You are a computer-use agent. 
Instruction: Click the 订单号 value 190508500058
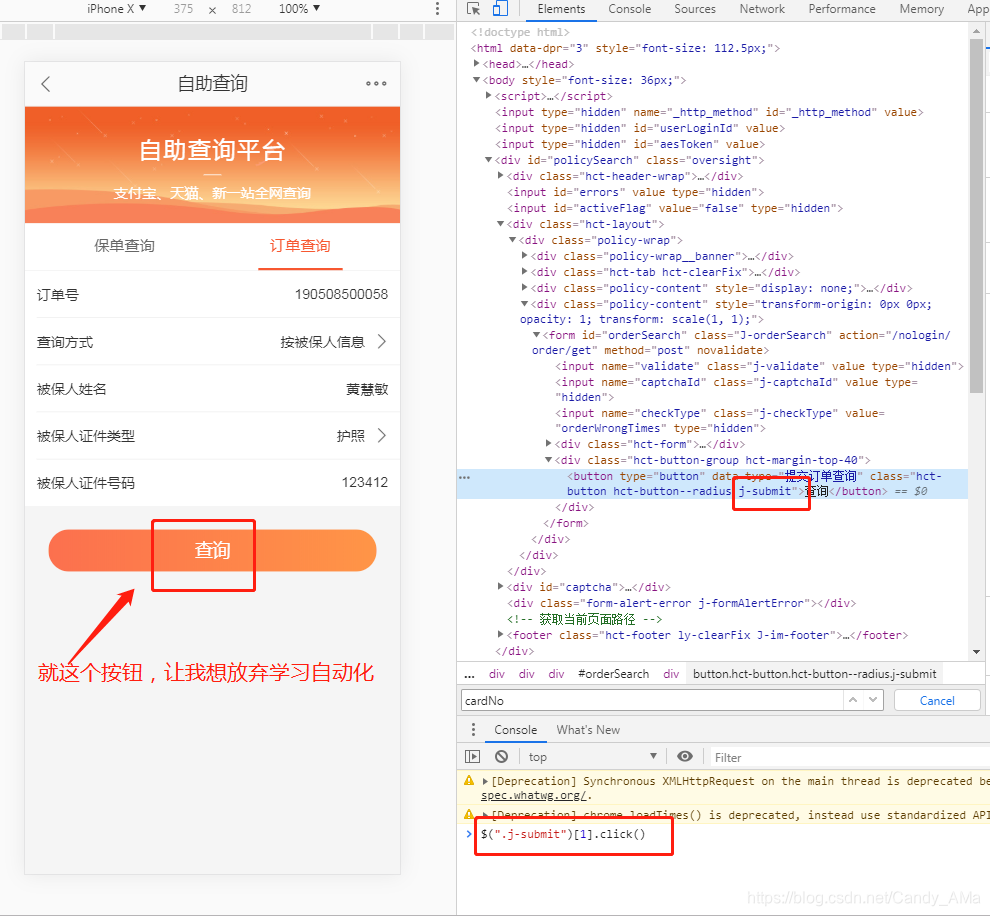[x=341, y=294]
